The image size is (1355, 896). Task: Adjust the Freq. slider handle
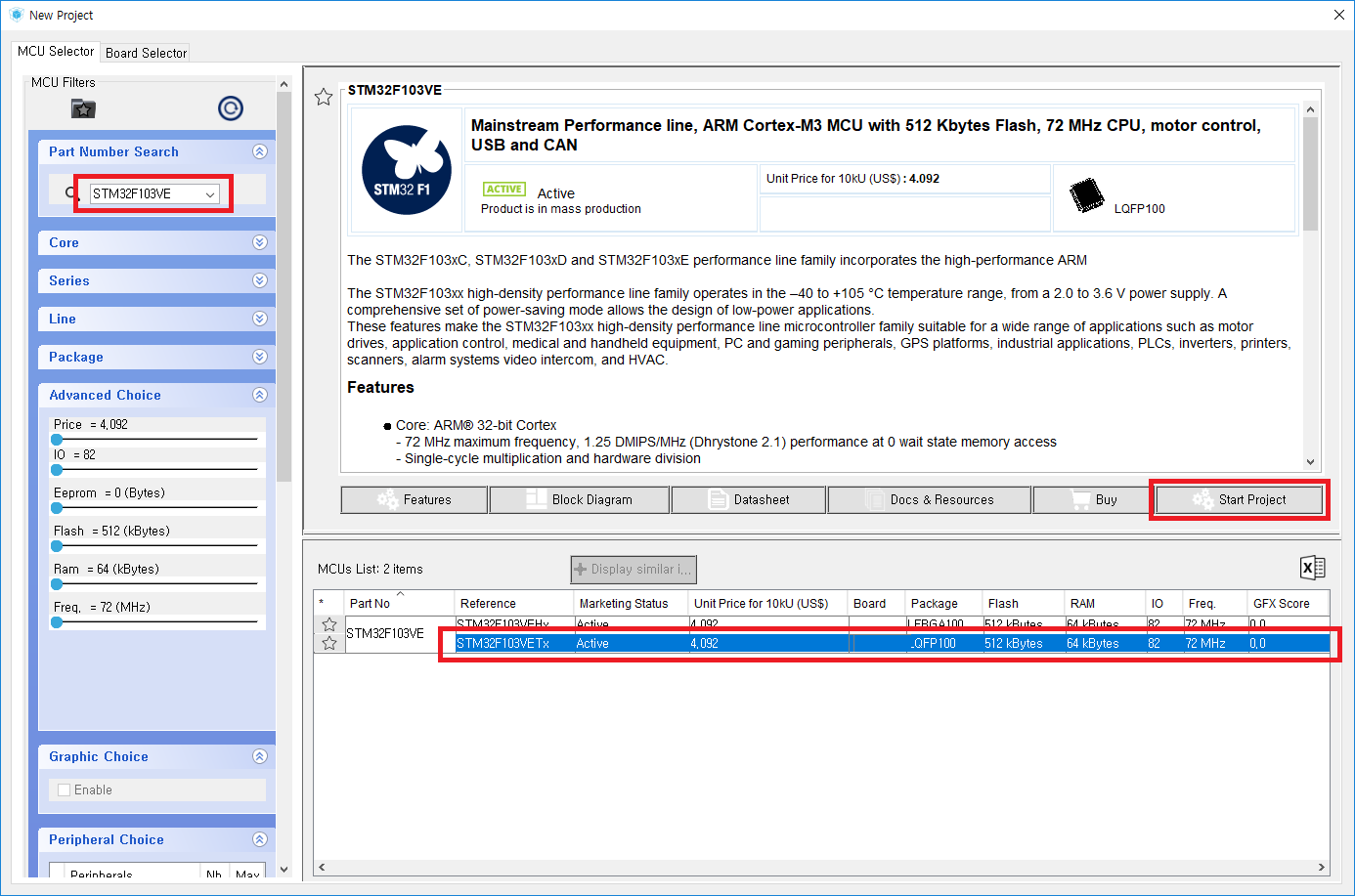57,622
